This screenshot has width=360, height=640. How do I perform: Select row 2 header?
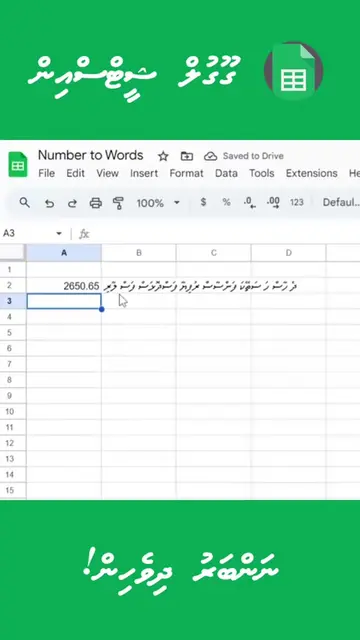pyautogui.click(x=13, y=286)
